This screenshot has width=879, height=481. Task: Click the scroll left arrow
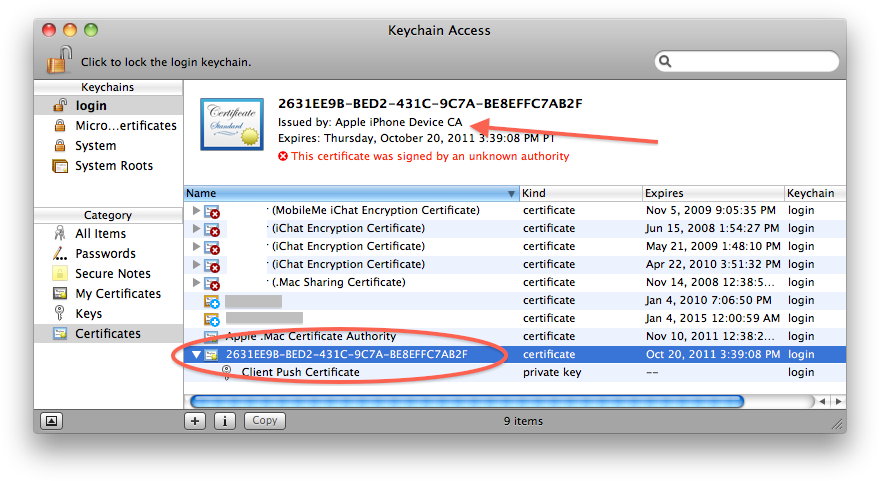pyautogui.click(x=822, y=401)
